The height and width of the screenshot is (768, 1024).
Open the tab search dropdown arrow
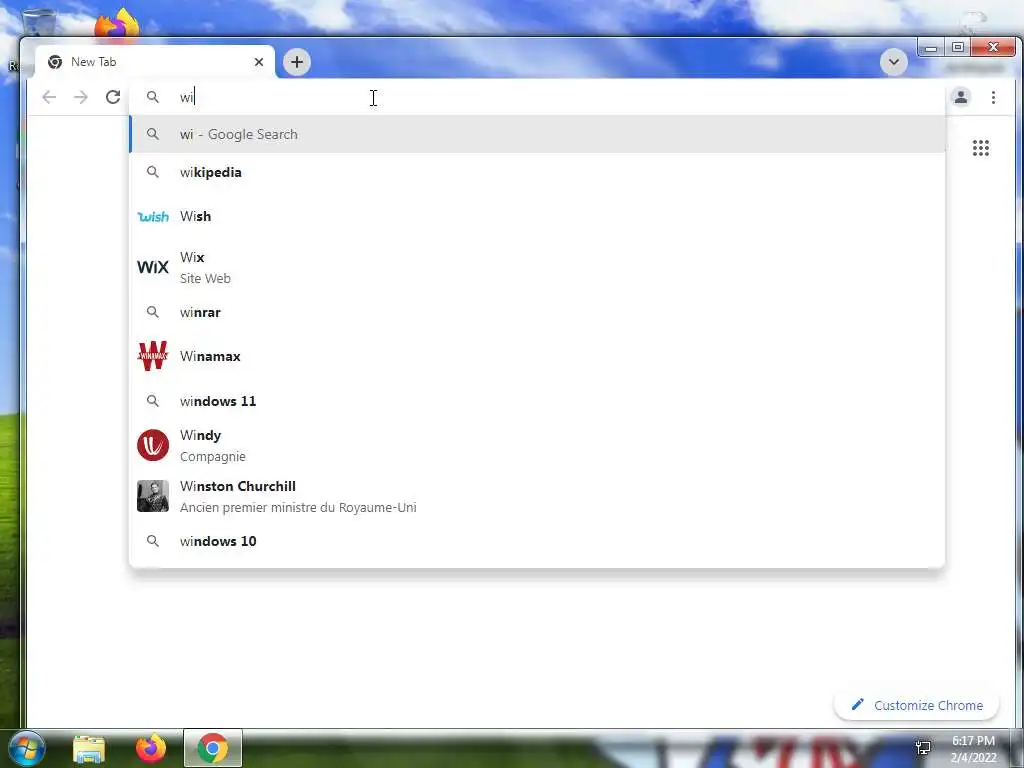click(893, 62)
